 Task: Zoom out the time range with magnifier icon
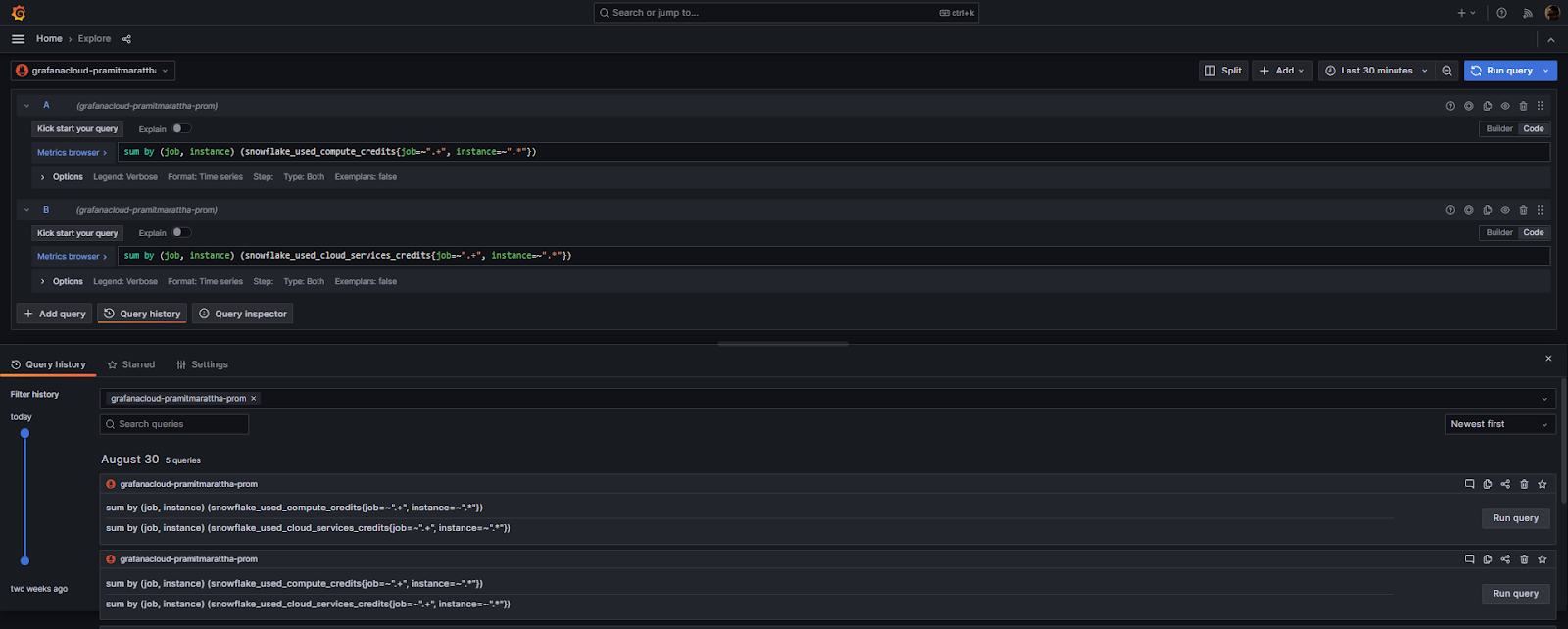1446,71
